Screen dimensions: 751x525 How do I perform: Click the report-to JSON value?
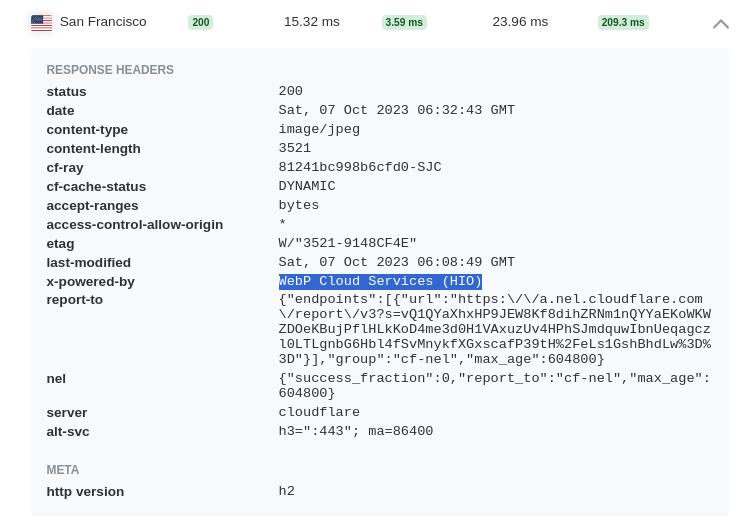[x=495, y=329]
